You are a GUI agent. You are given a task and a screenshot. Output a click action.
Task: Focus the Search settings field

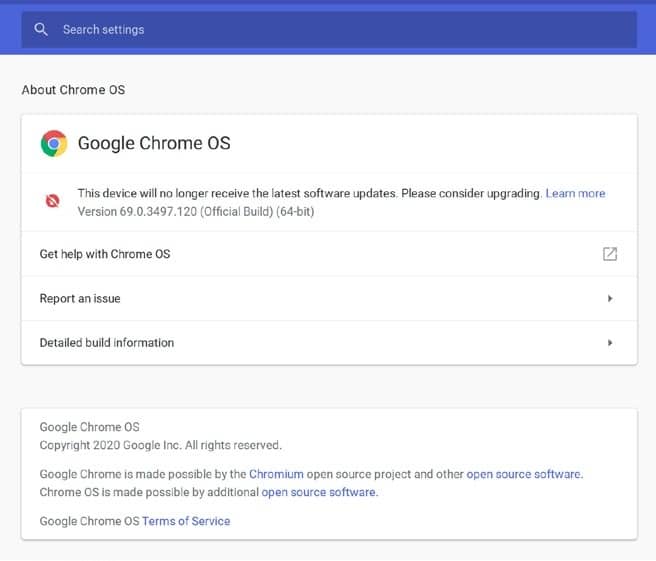coord(329,29)
